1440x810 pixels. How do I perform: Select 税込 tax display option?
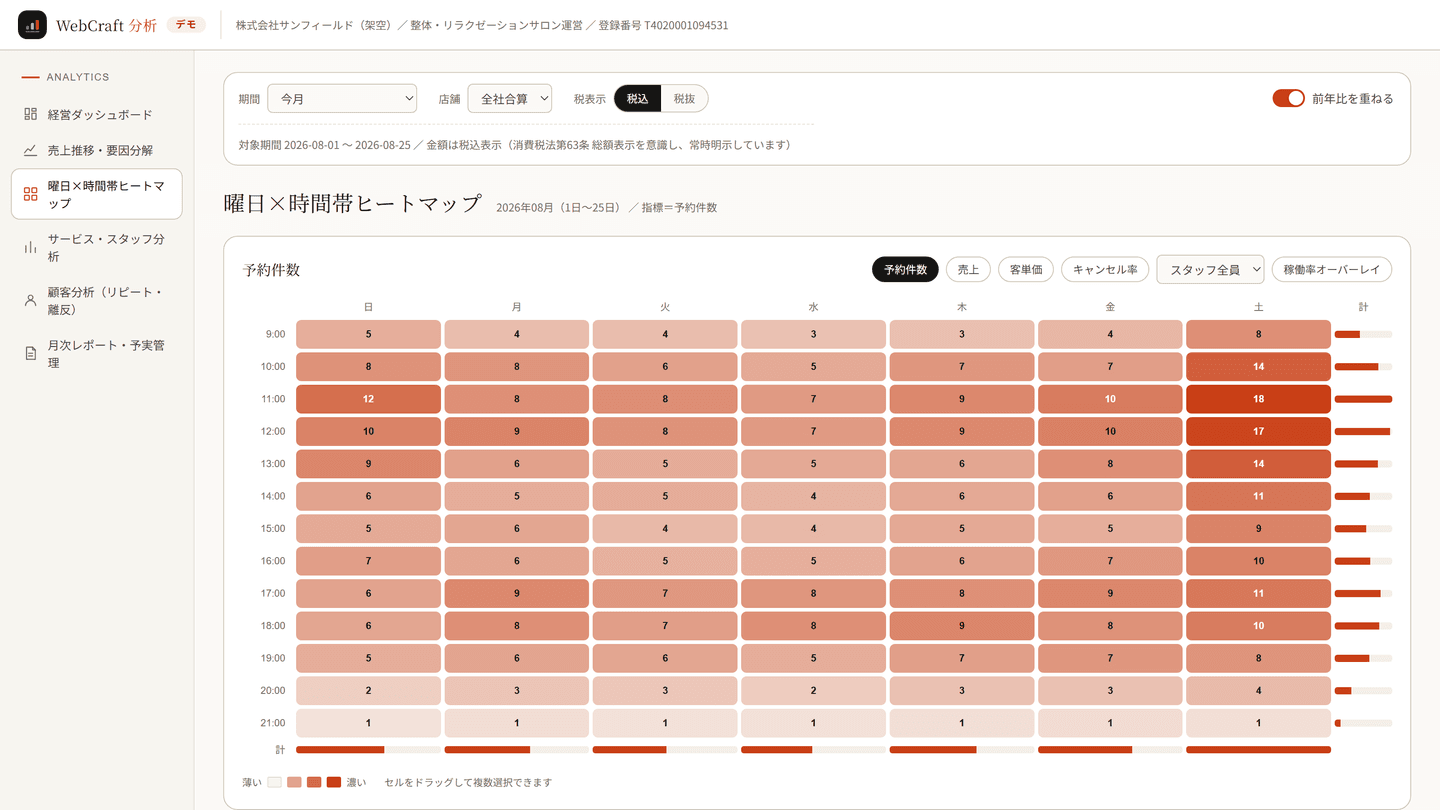click(638, 98)
